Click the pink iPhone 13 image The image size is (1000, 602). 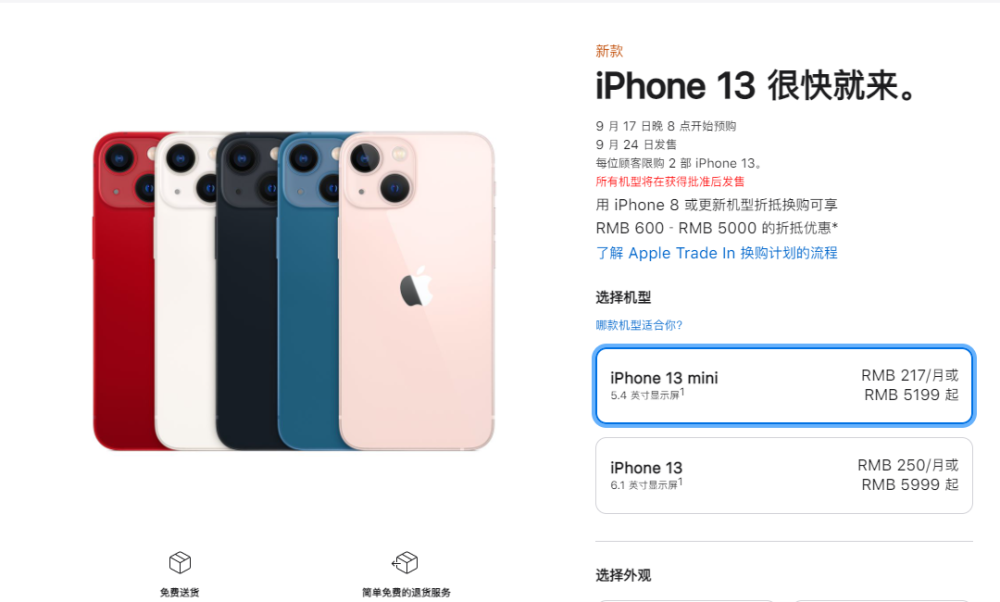pos(416,291)
